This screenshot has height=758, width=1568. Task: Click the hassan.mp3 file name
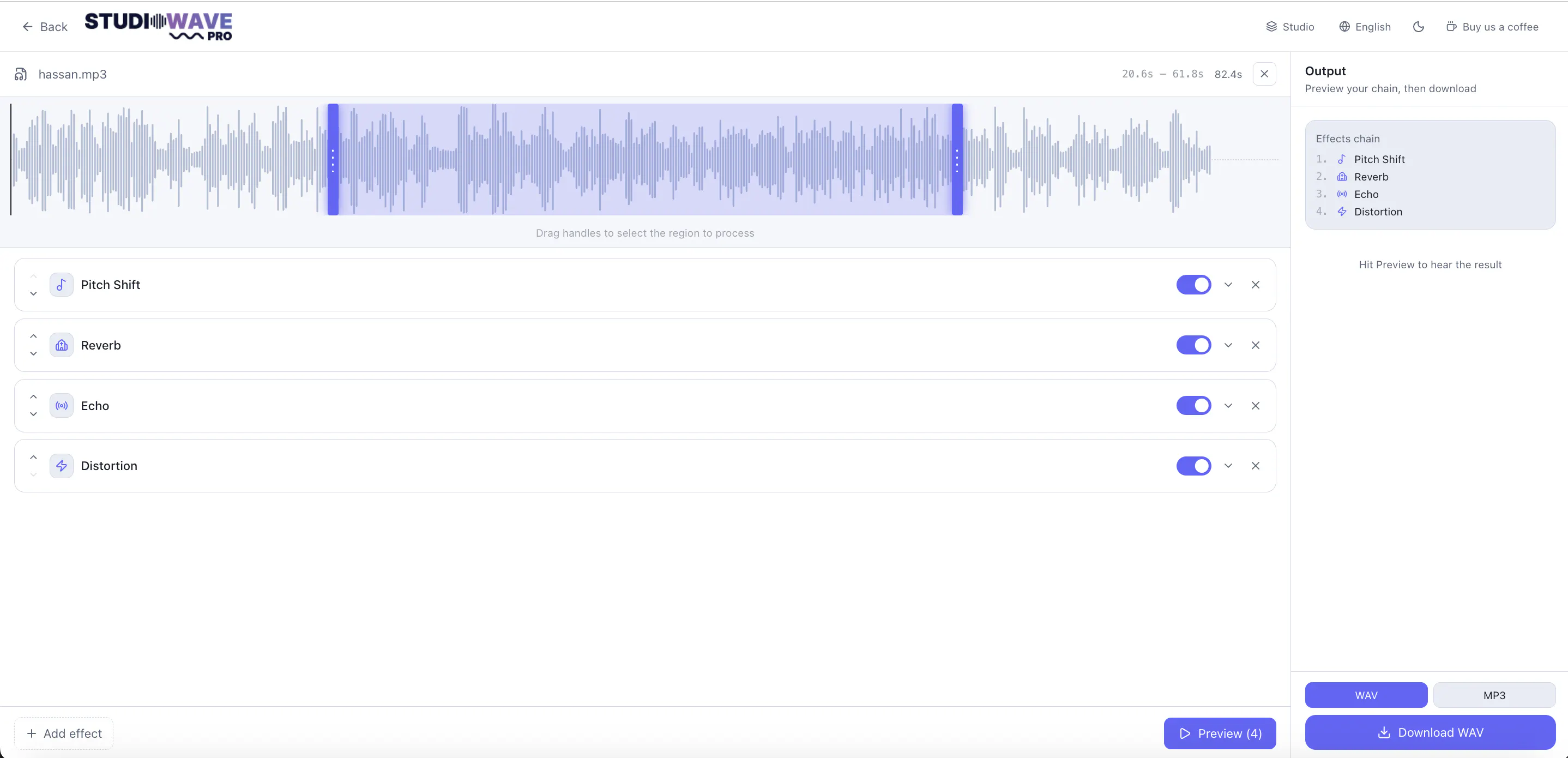click(x=73, y=74)
